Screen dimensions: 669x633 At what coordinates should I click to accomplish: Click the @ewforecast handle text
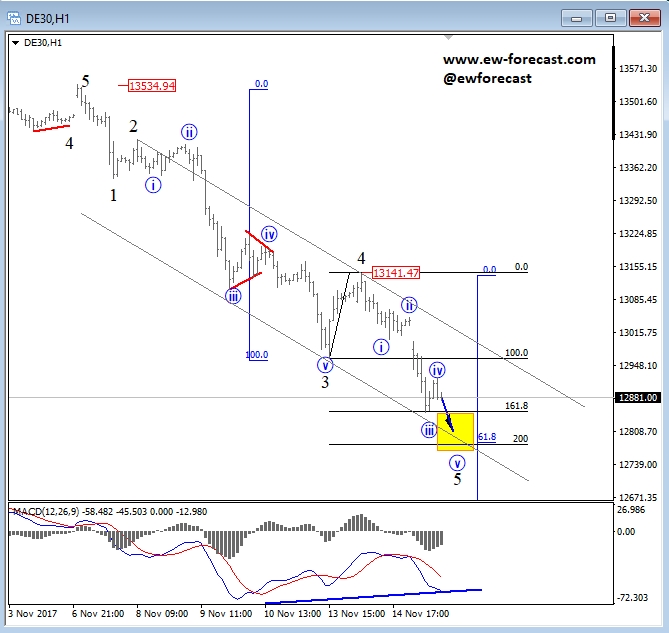pos(487,78)
